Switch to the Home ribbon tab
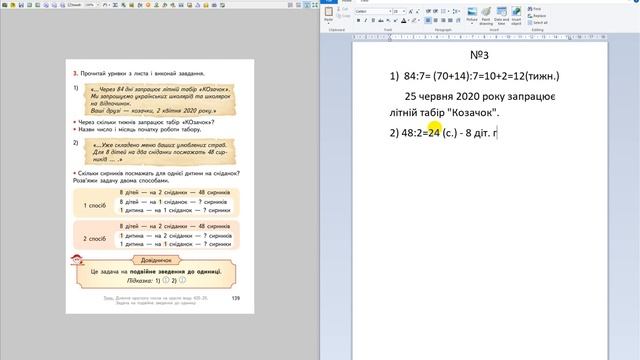Screen dimensions: 640x360 (347, 1)
